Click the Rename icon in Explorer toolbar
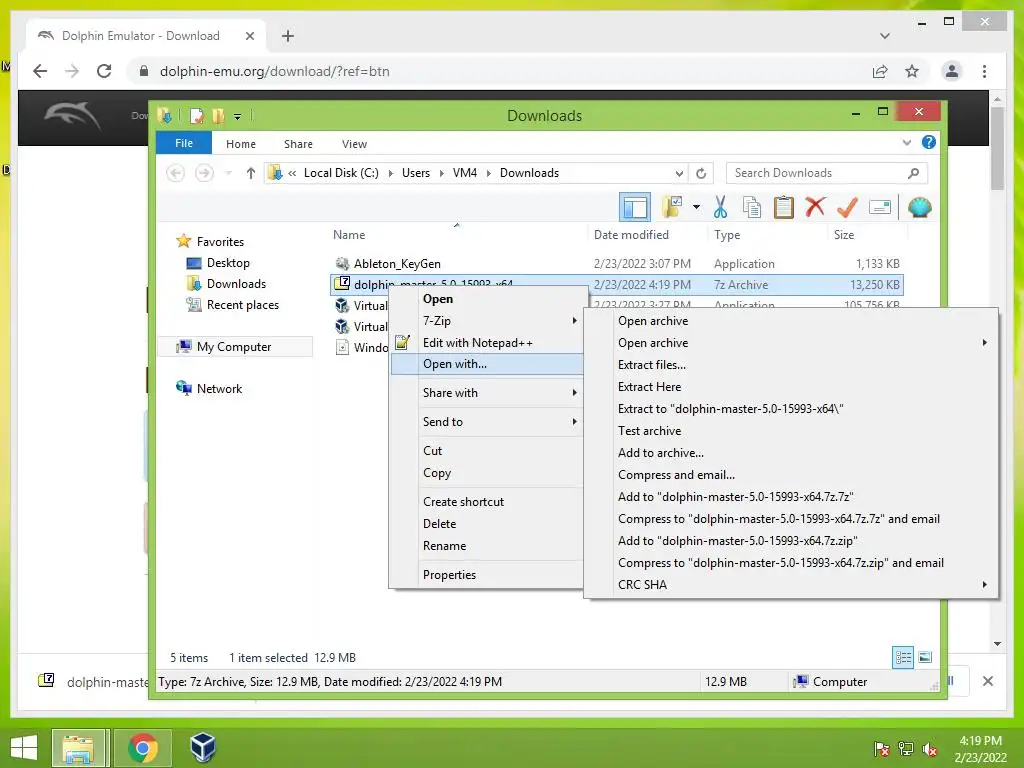Screen dimensions: 1024x768 click(x=880, y=208)
